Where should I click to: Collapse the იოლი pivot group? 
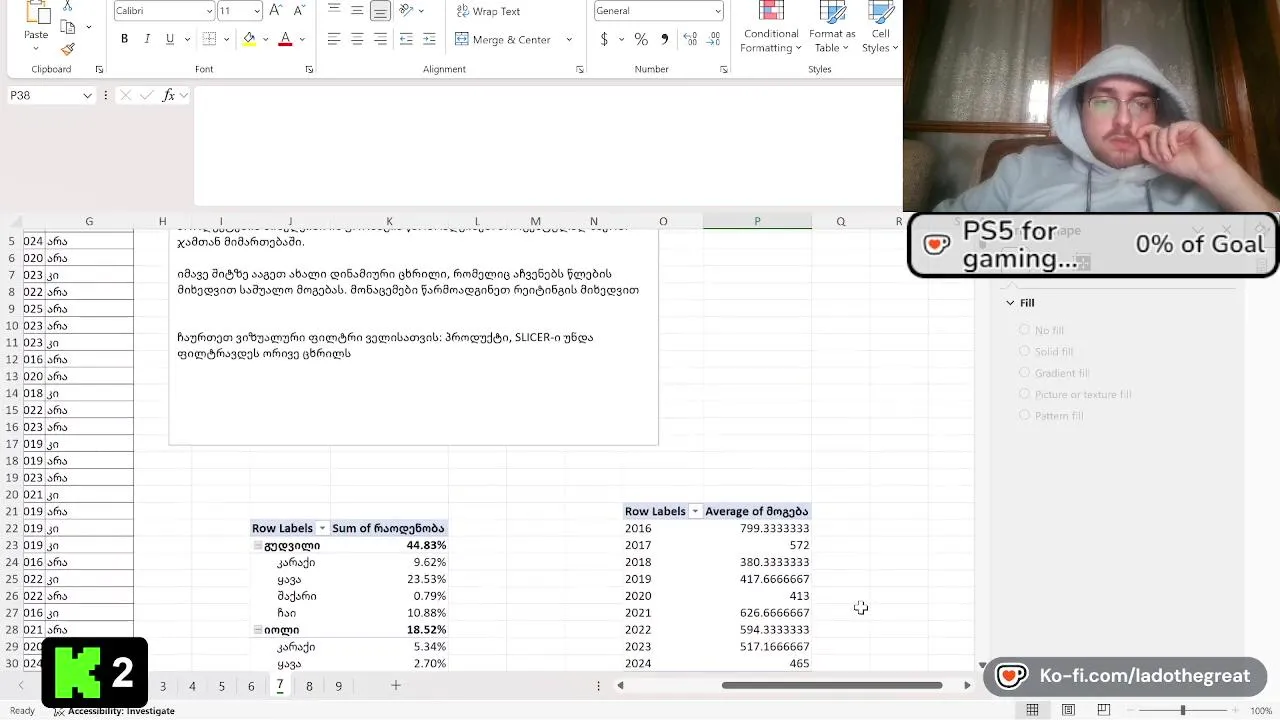pos(257,630)
